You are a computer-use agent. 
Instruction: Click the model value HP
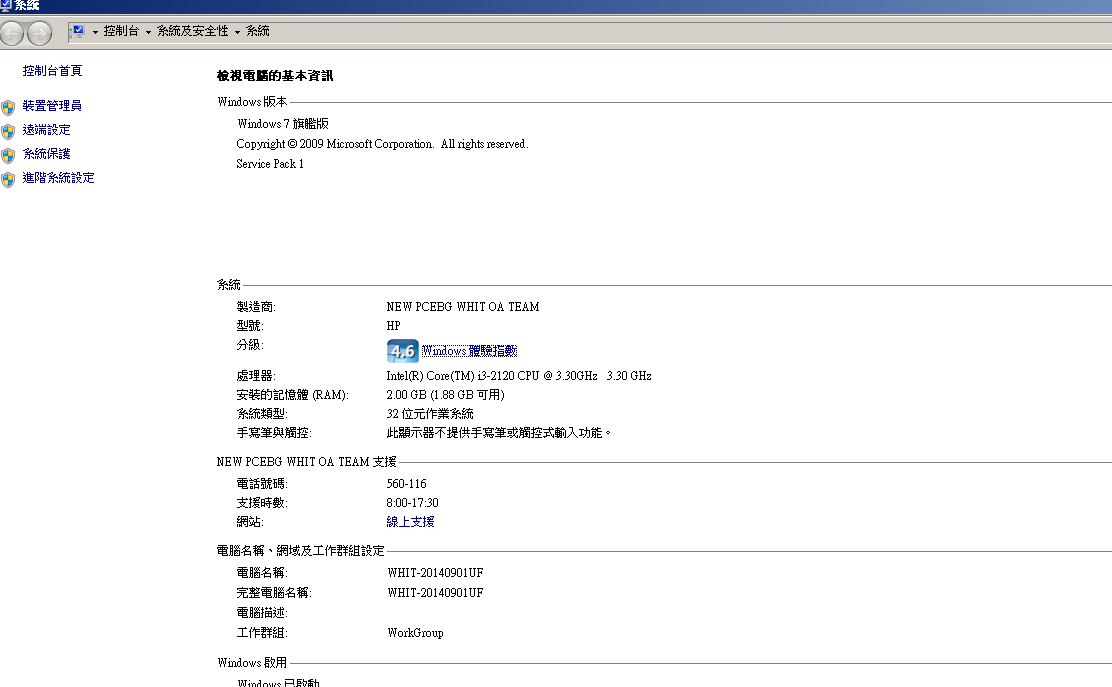393,326
